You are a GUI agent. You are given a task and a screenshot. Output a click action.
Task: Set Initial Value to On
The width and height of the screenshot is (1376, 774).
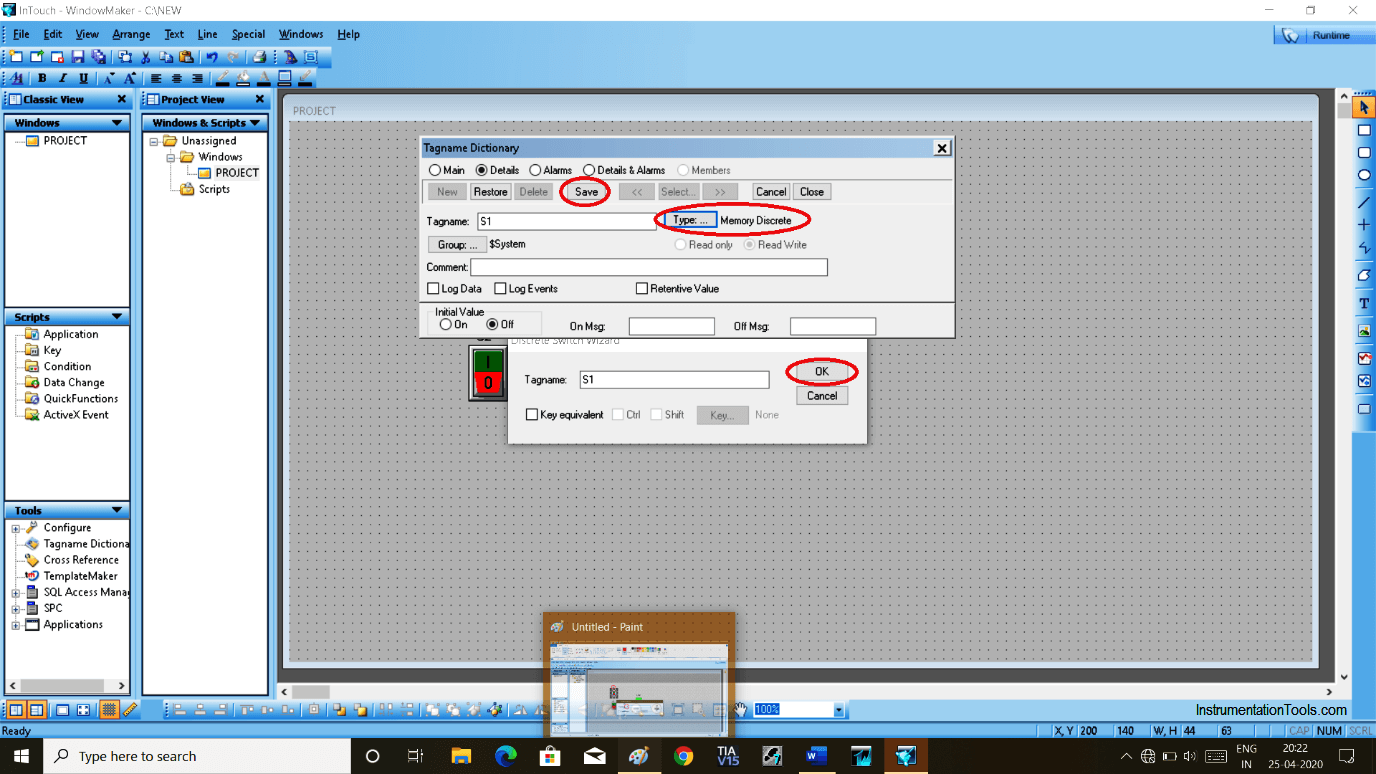[x=446, y=325]
